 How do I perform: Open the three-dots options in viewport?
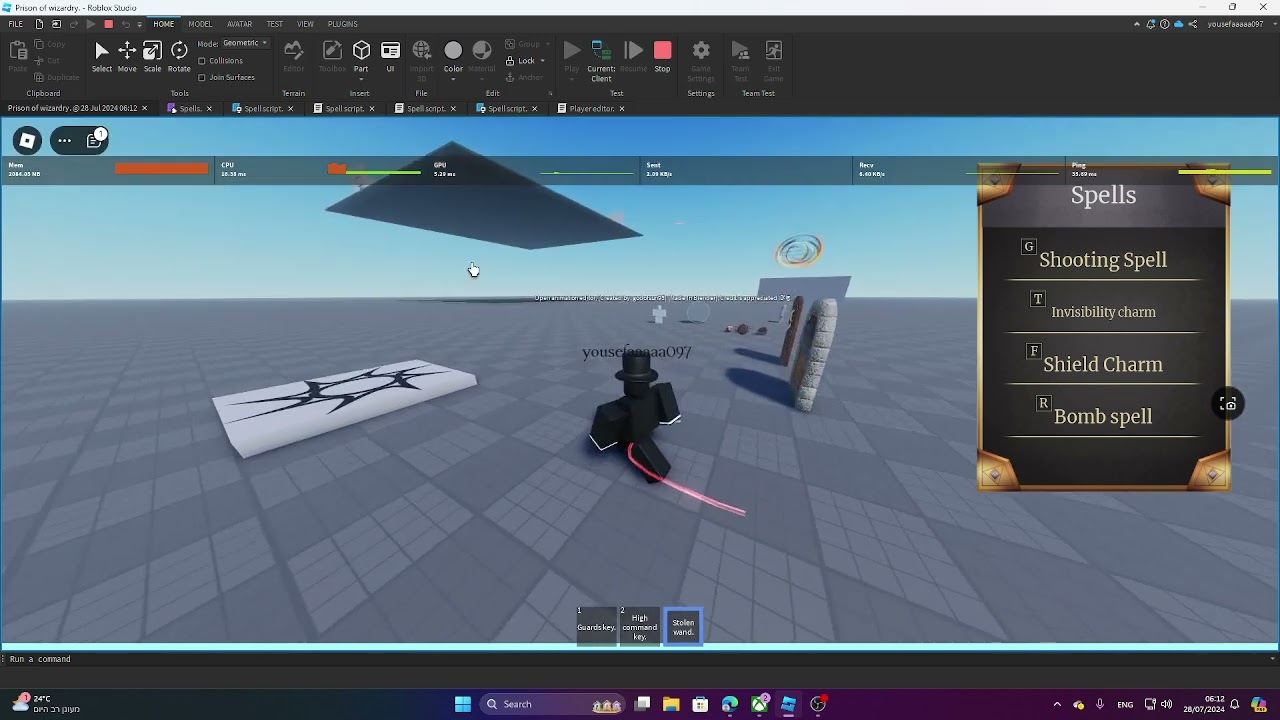64,141
